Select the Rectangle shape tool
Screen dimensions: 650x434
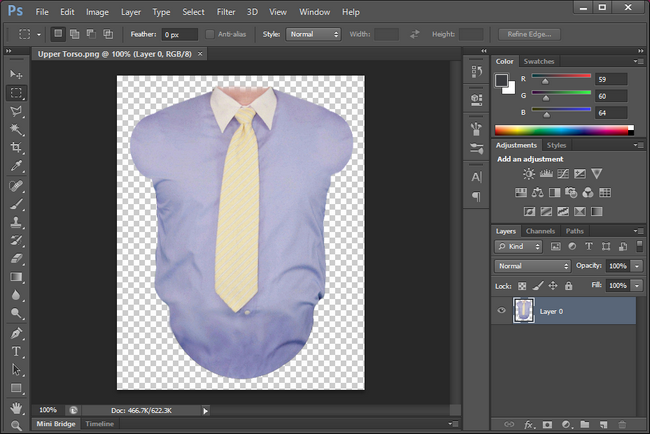click(x=16, y=388)
